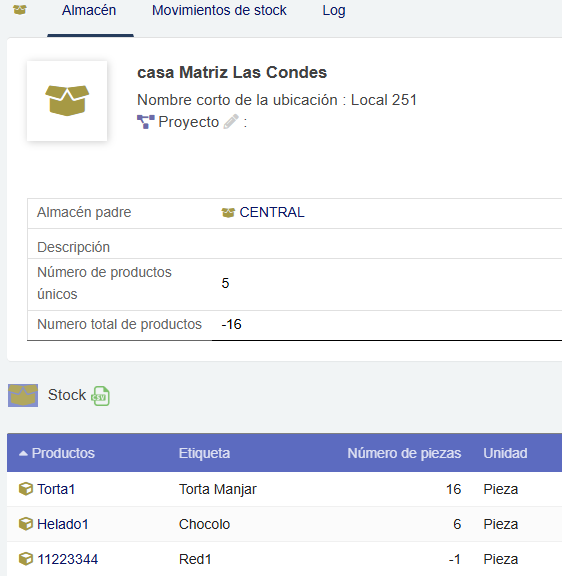This screenshot has width=562, height=576.
Task: Click the Productos sort arrow
Action: tap(23, 453)
